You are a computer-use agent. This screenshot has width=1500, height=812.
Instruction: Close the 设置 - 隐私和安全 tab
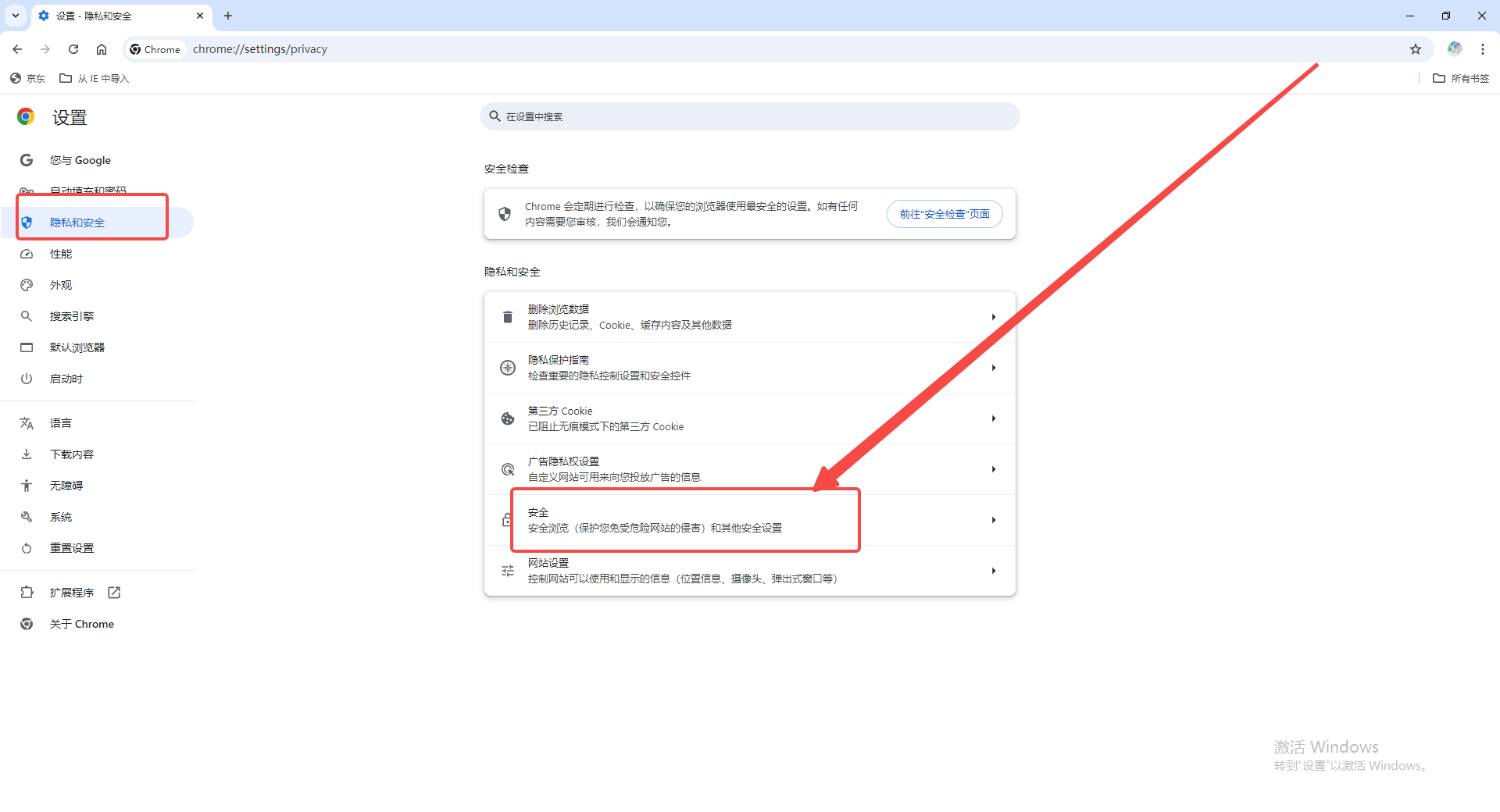[x=200, y=16]
